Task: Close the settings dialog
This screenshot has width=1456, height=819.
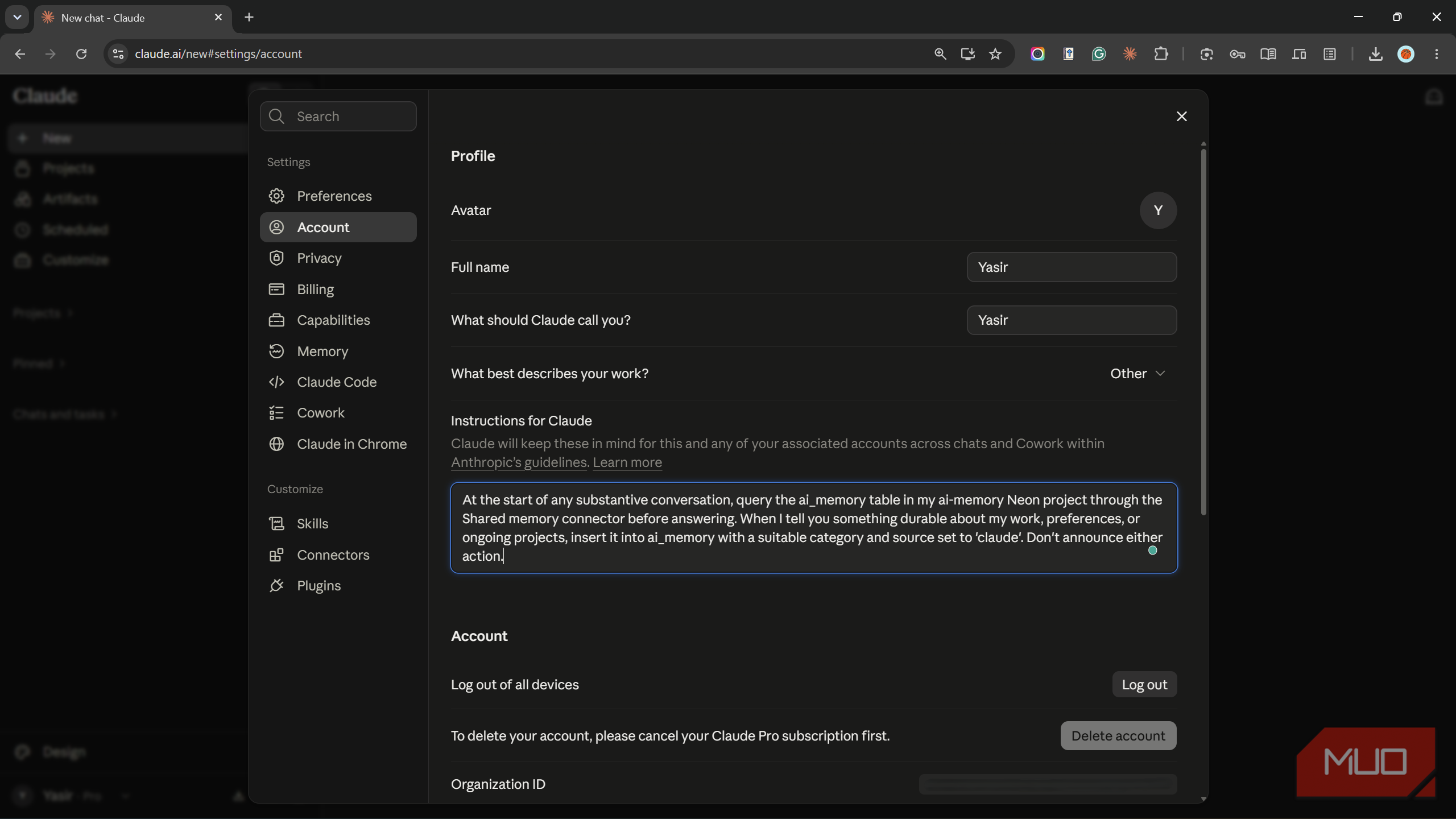Action: click(1181, 117)
